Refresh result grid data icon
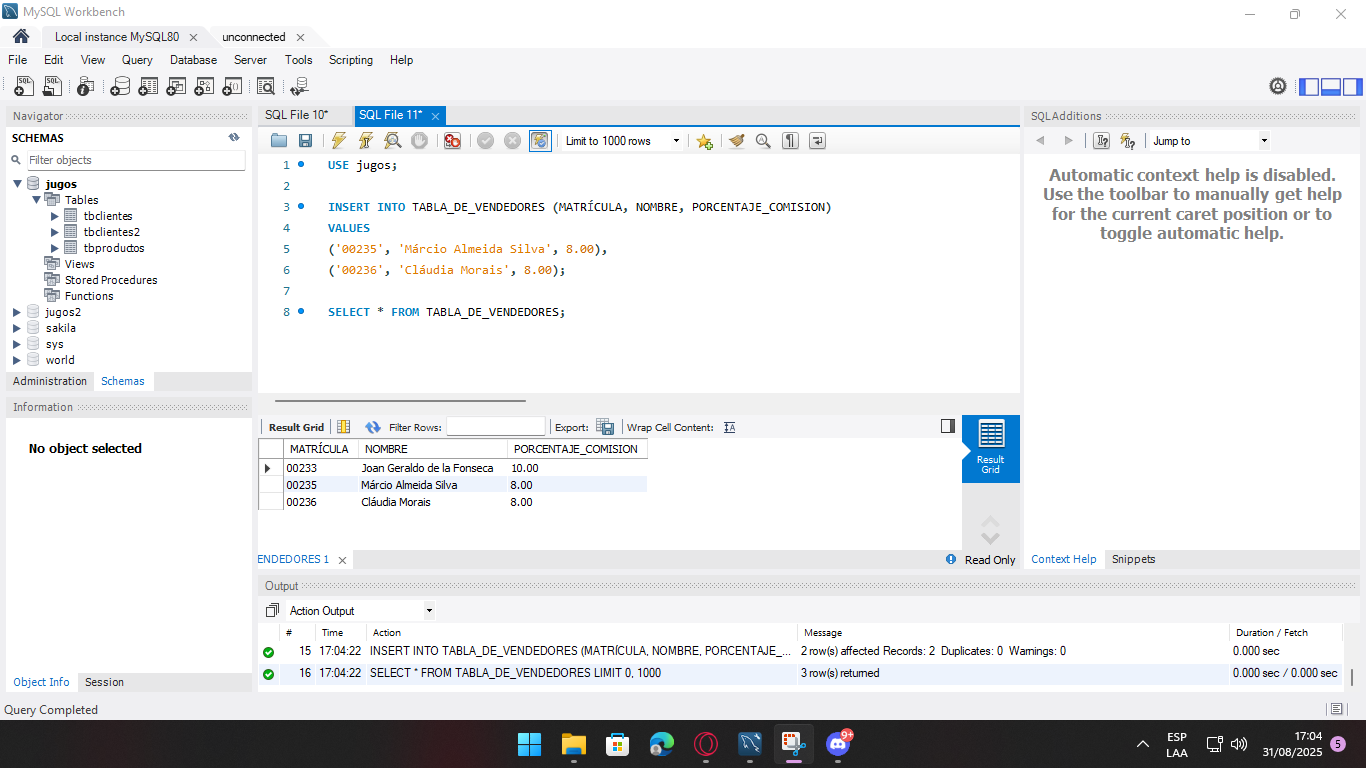 pos(373,427)
